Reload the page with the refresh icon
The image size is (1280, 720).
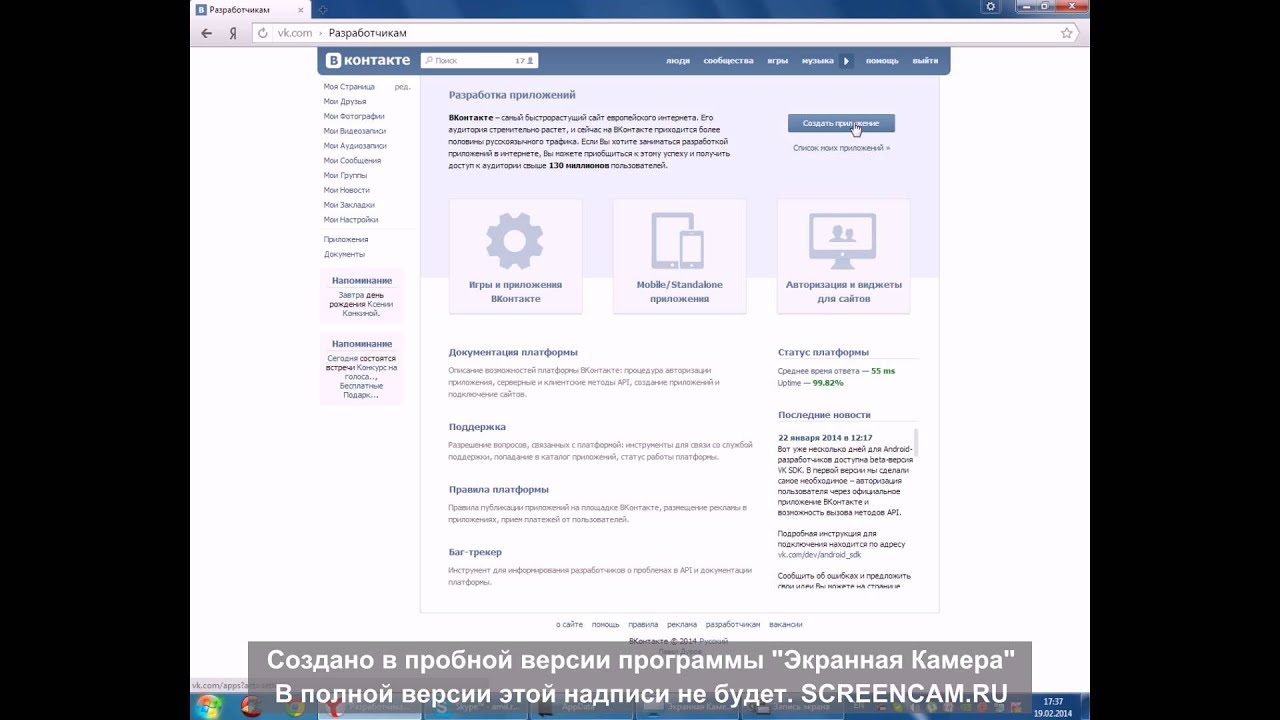click(x=263, y=33)
